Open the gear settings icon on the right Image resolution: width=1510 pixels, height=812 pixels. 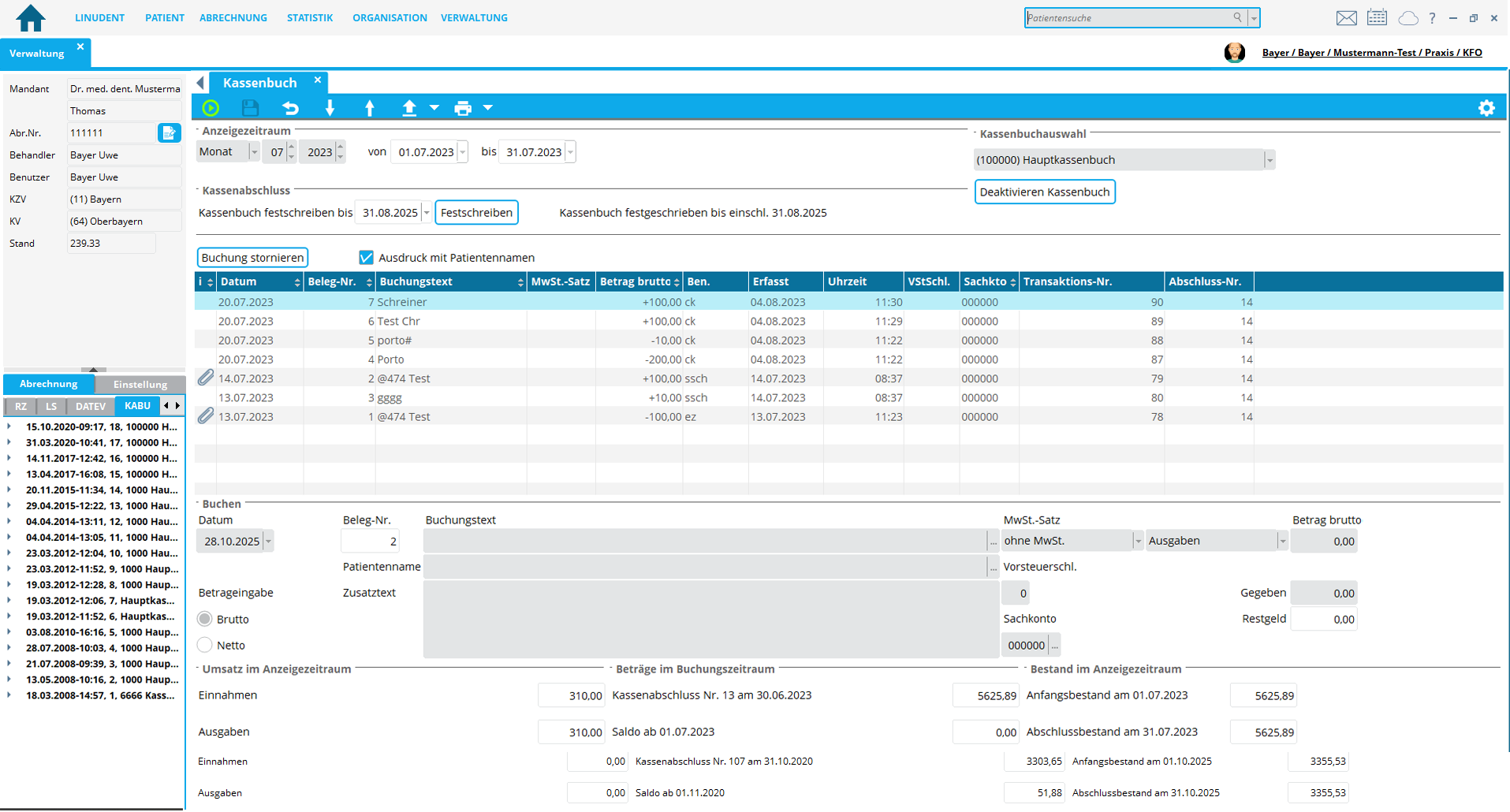point(1487,108)
